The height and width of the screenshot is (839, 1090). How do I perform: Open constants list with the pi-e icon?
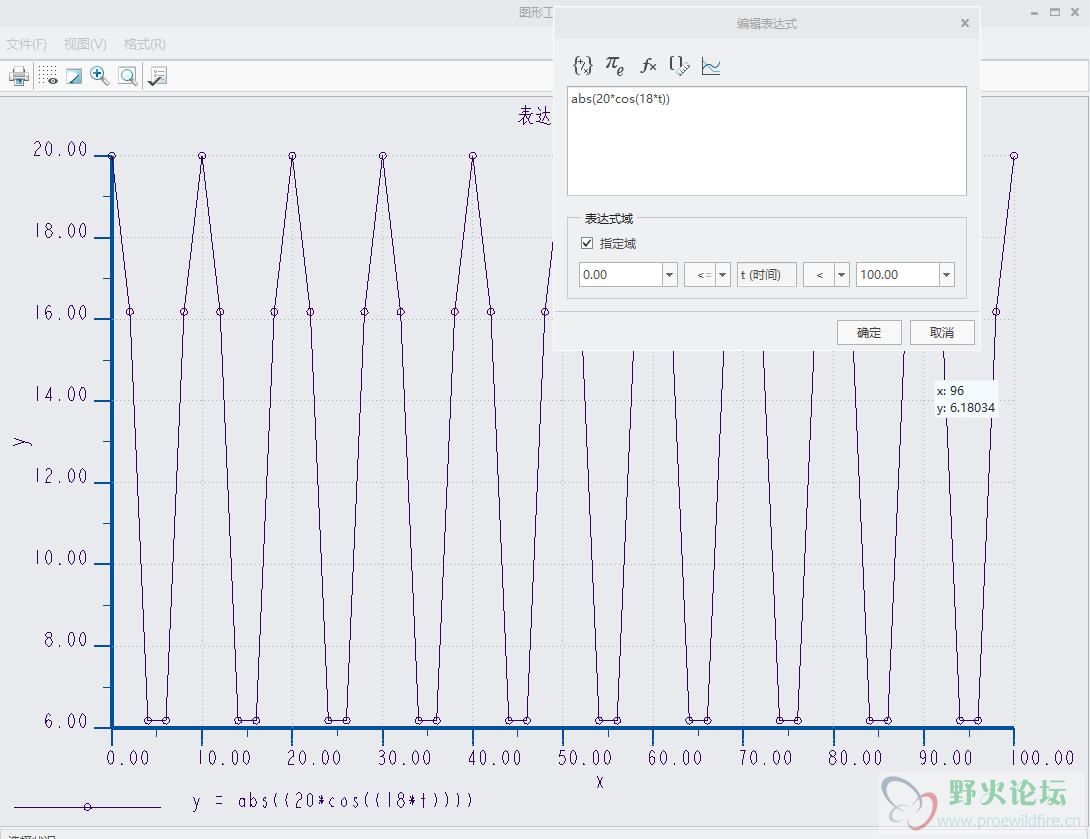(x=615, y=66)
